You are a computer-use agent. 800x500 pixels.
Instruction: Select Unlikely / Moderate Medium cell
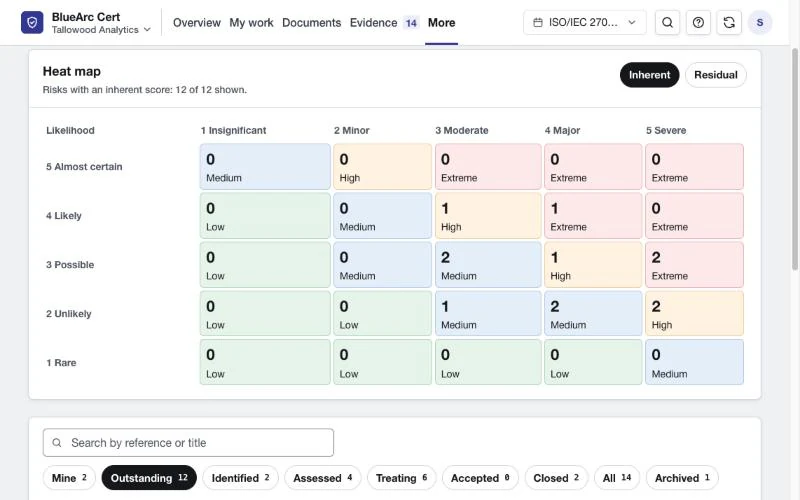[488, 313]
